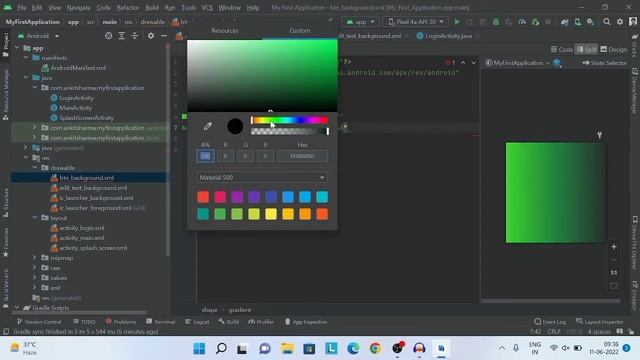Open File Explorer from the taskbar
The image size is (640, 360).
coord(287,348)
